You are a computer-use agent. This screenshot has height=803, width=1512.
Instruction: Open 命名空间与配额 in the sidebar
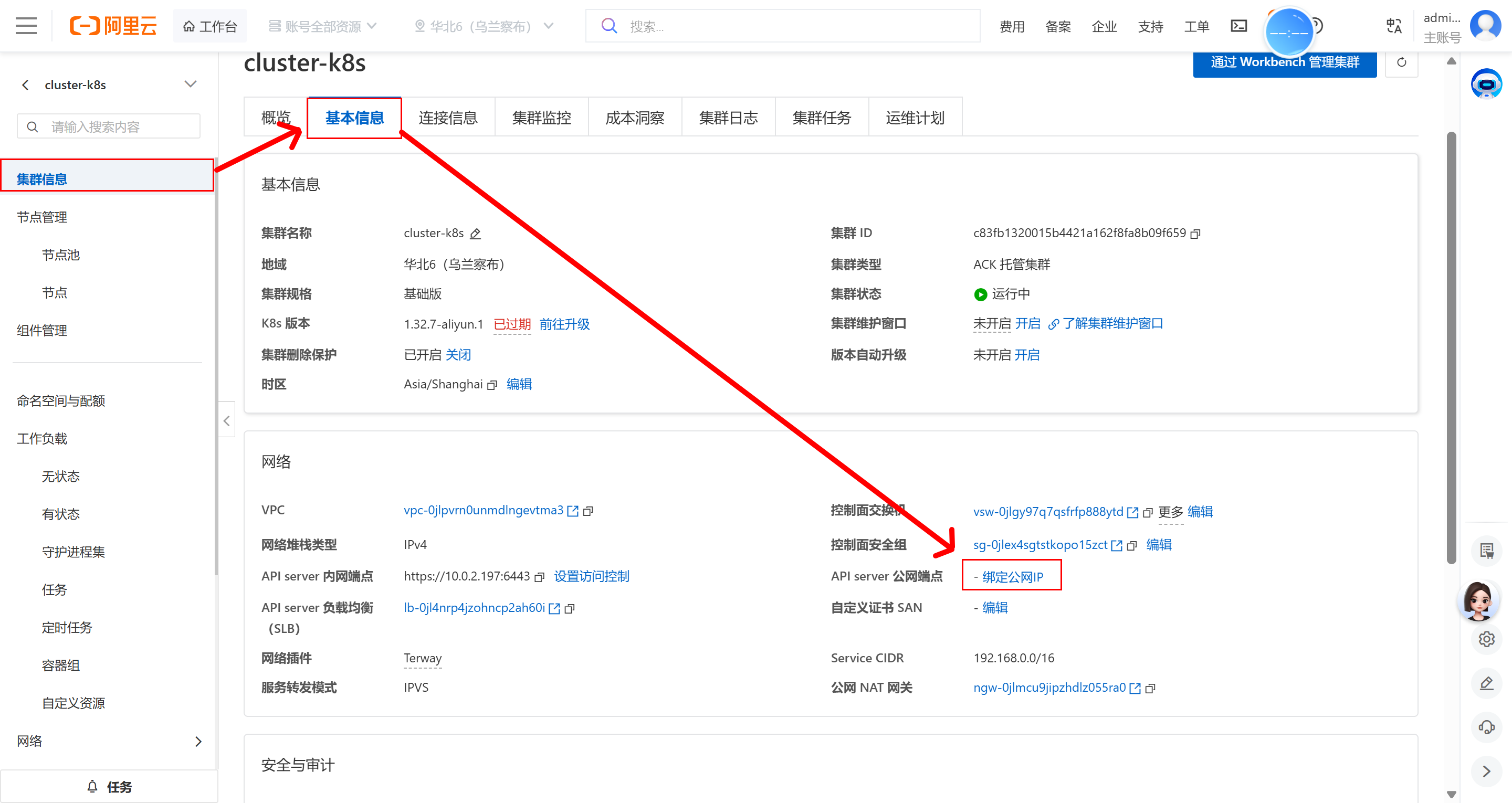(x=61, y=401)
